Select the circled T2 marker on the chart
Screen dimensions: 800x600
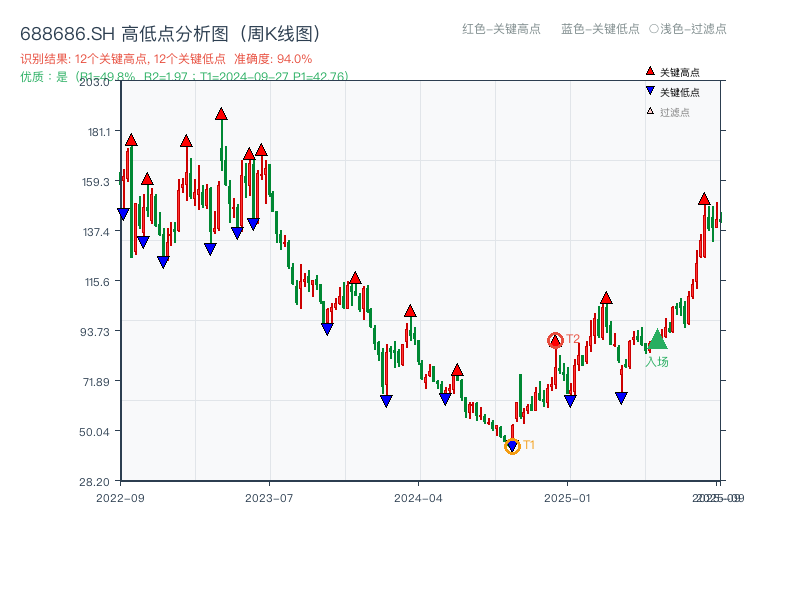click(x=555, y=338)
